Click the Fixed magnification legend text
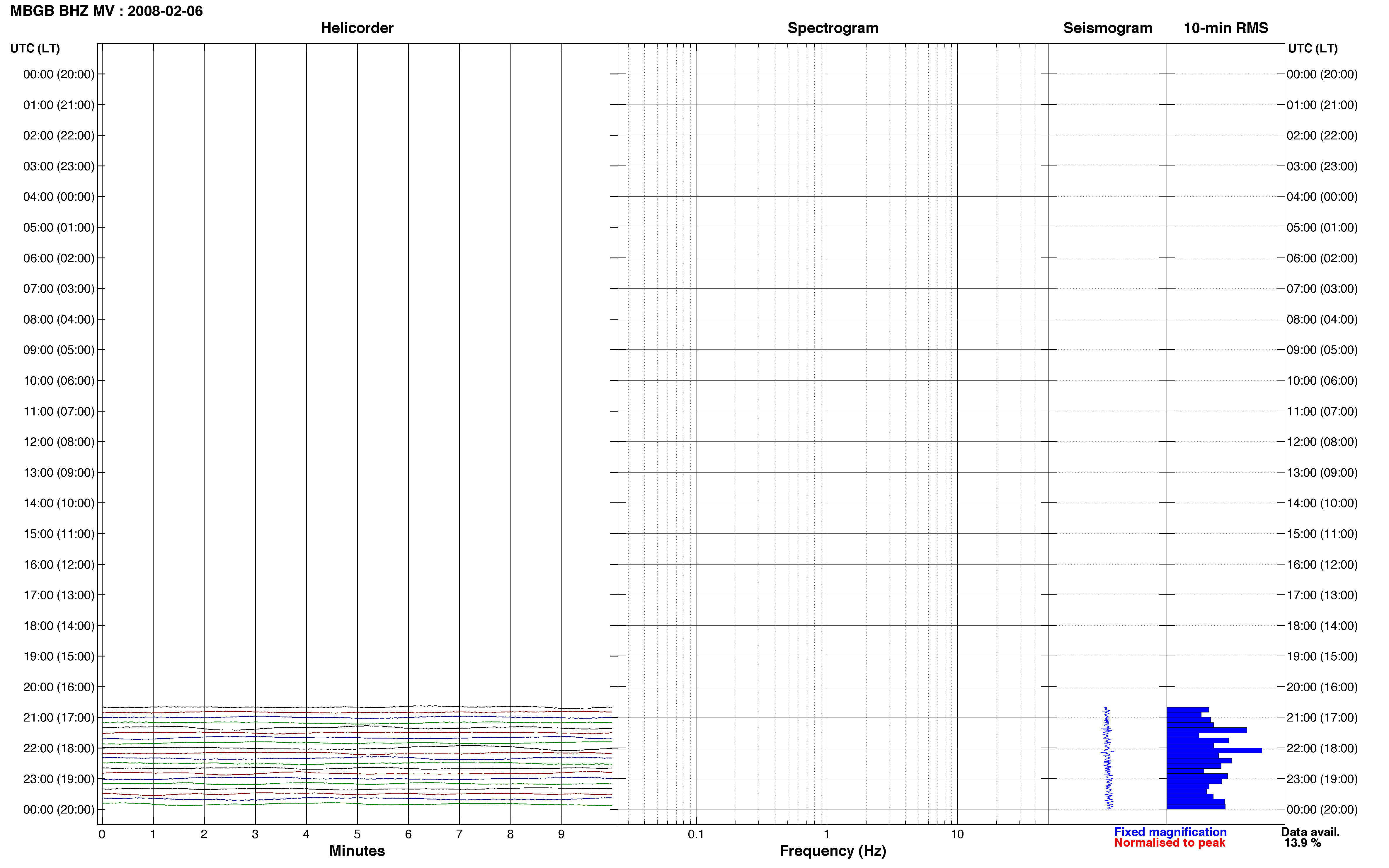Viewport: 1389px width, 868px height. click(1170, 832)
